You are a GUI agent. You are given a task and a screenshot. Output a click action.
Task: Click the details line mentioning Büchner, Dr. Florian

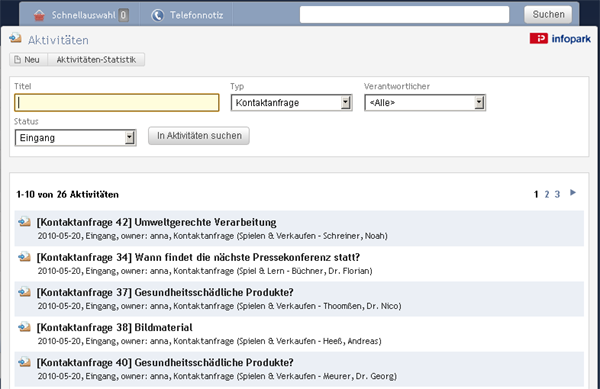[x=205, y=271]
